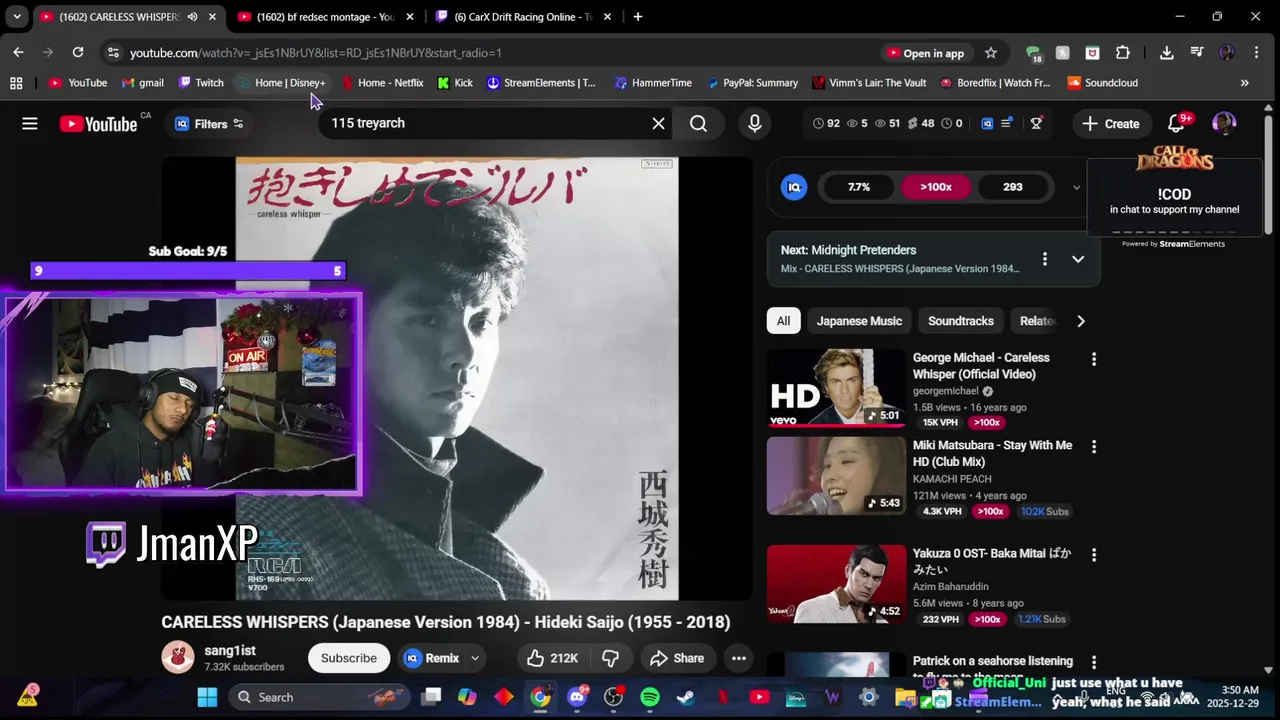The width and height of the screenshot is (1280, 720).
Task: Select the Soundtracks chip
Action: click(961, 321)
